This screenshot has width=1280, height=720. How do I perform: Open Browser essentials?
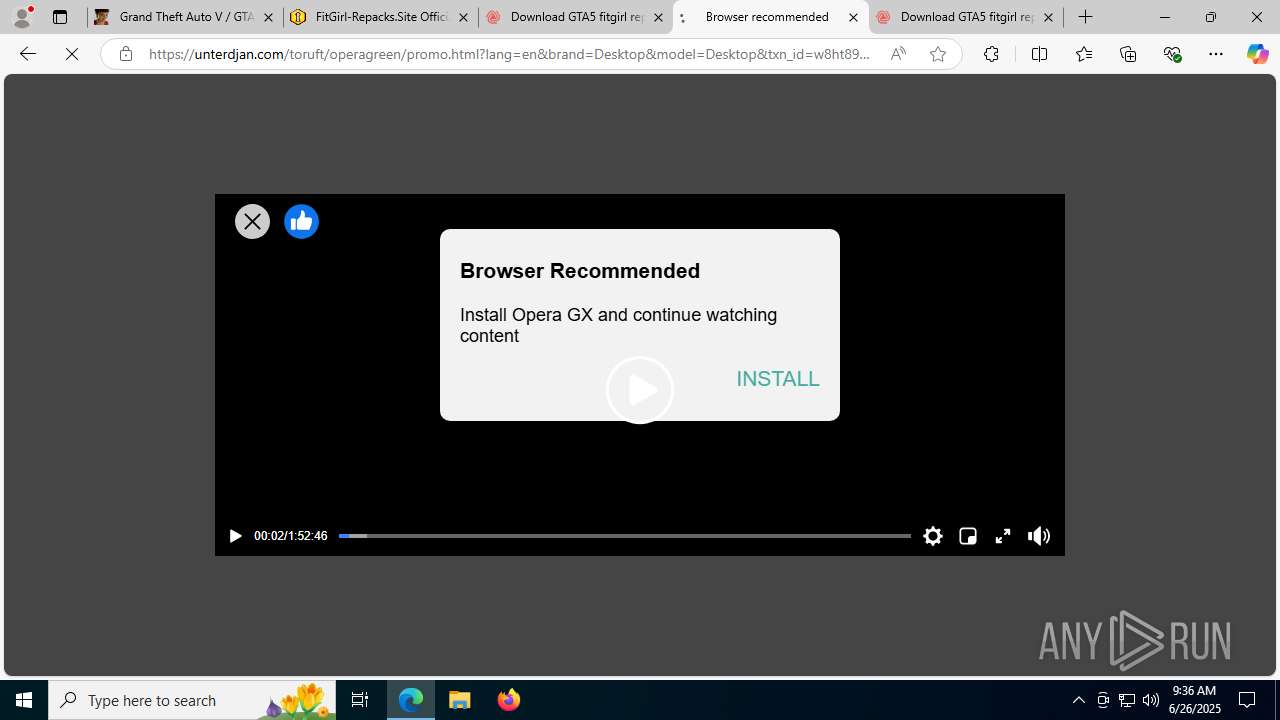(1172, 54)
